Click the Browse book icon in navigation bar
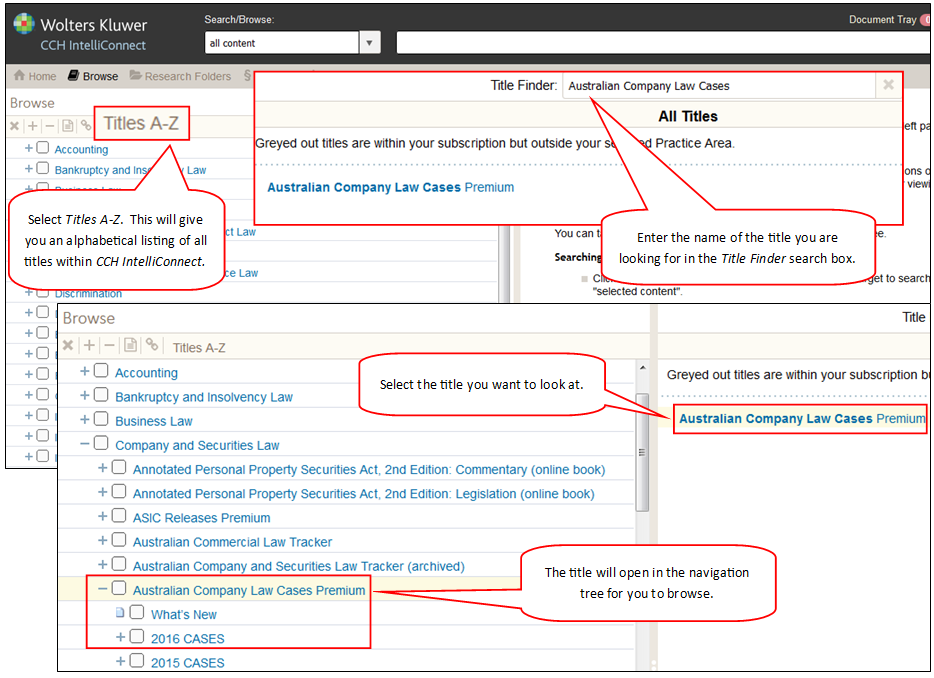Viewport: 934px width, 678px height. (x=73, y=76)
